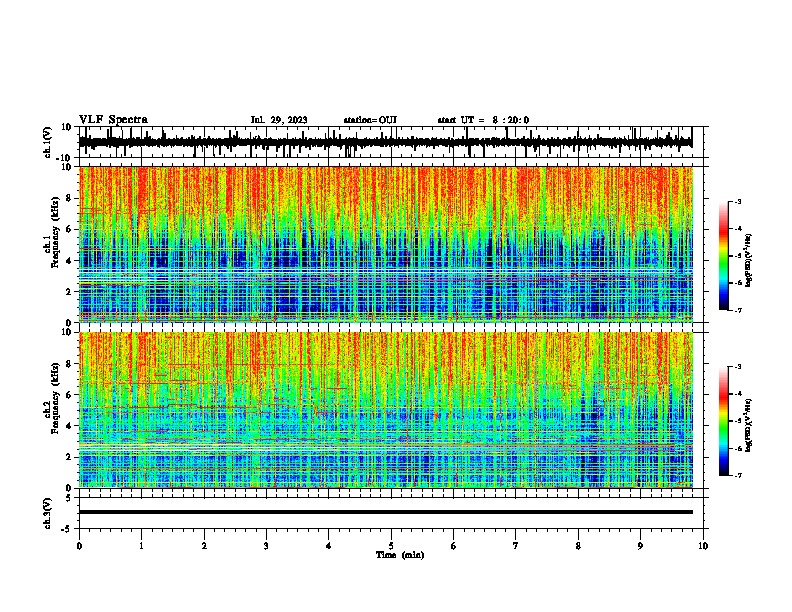Click the "-7" label on ch.2 color bar

point(738,475)
